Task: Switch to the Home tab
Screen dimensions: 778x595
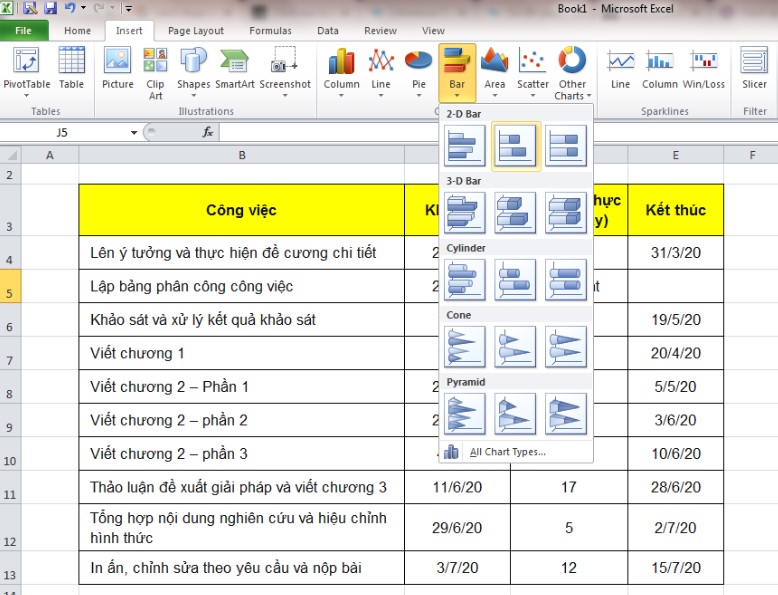Action: coord(77,31)
